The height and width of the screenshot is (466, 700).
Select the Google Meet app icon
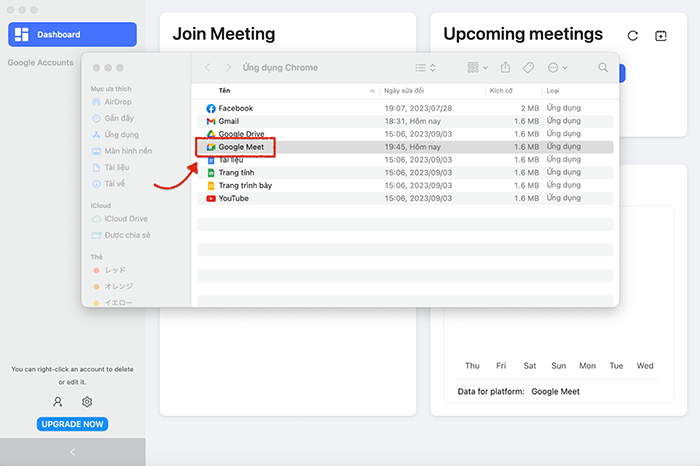[211, 147]
